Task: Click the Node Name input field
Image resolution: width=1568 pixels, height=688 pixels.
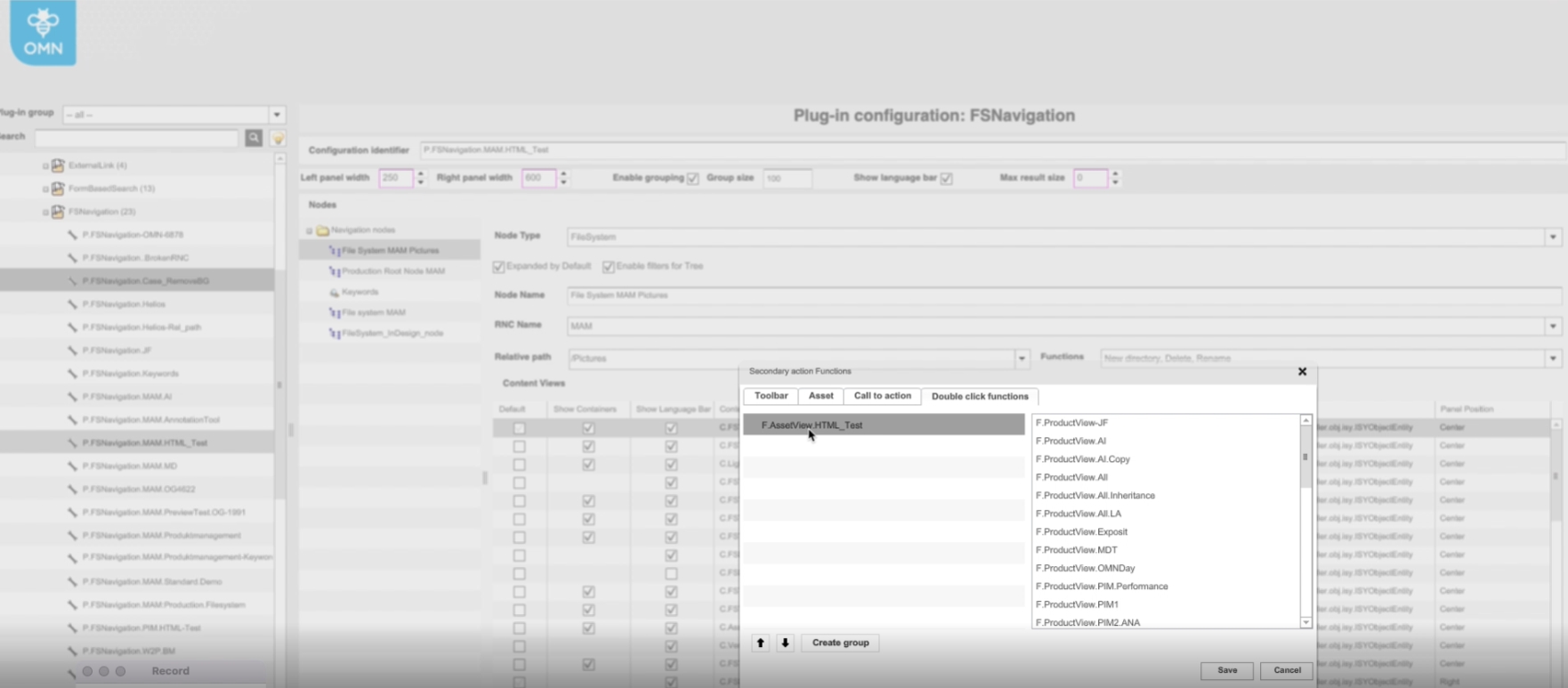Action: pyautogui.click(x=1063, y=295)
